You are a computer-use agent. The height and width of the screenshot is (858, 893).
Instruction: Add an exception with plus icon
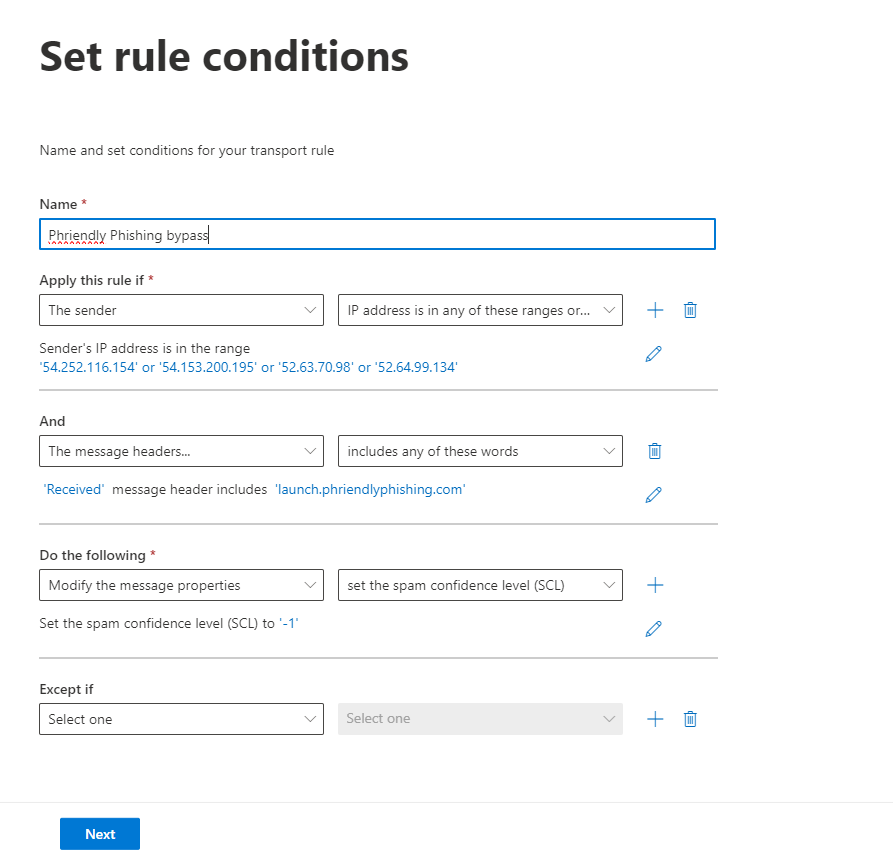pos(655,719)
